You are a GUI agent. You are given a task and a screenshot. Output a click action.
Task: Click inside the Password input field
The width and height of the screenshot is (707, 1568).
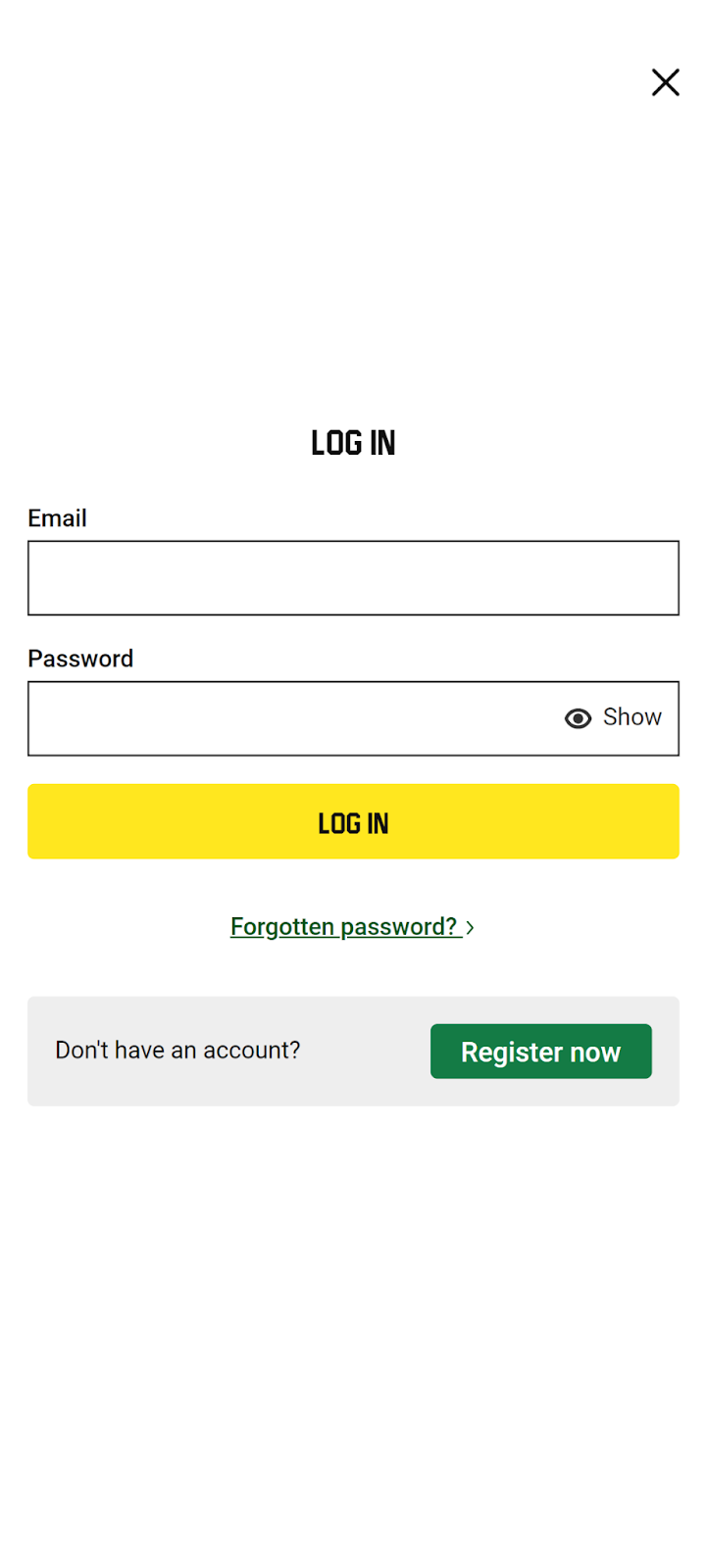coord(294,718)
